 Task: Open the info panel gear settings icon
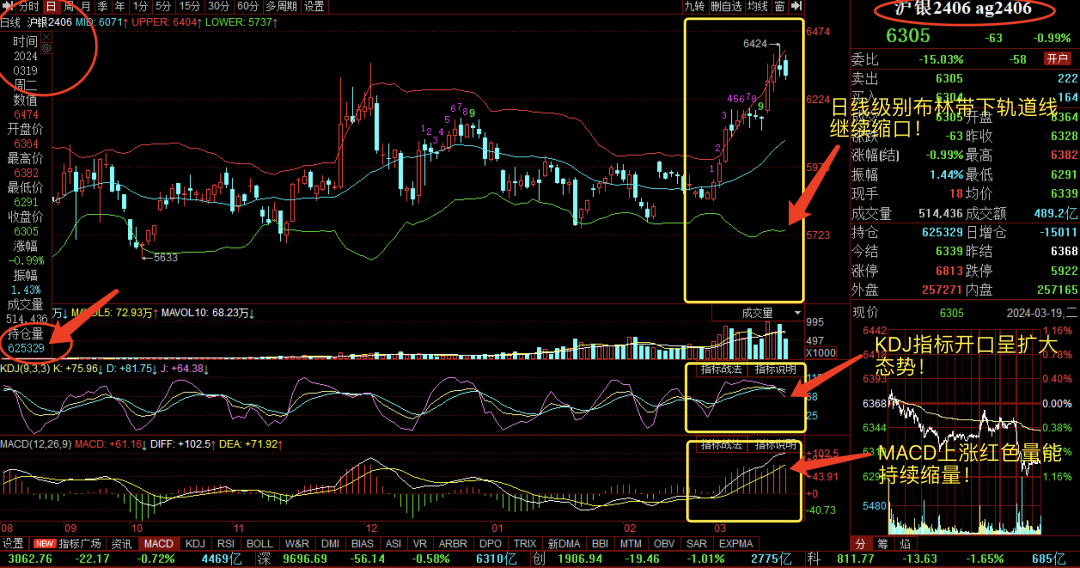pos(45,47)
